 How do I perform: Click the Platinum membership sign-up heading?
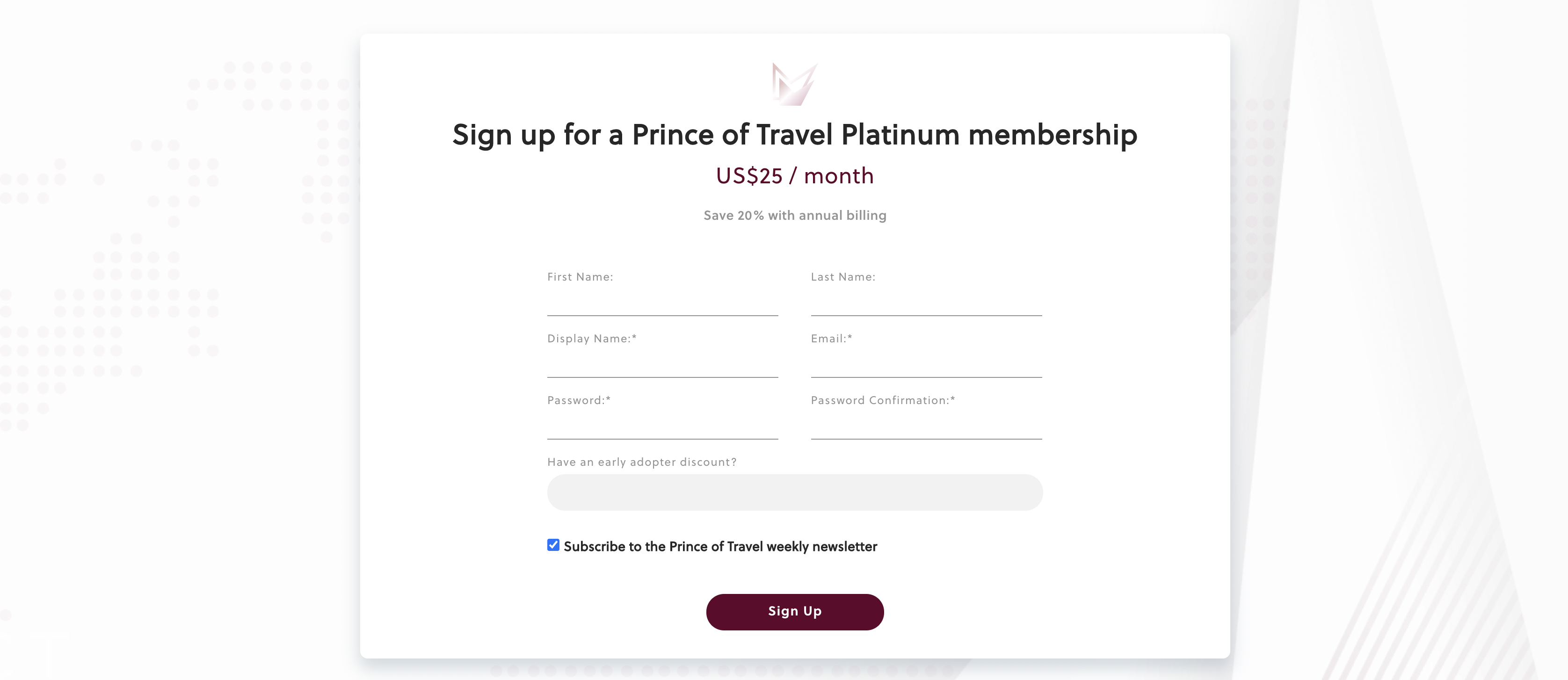[794, 135]
